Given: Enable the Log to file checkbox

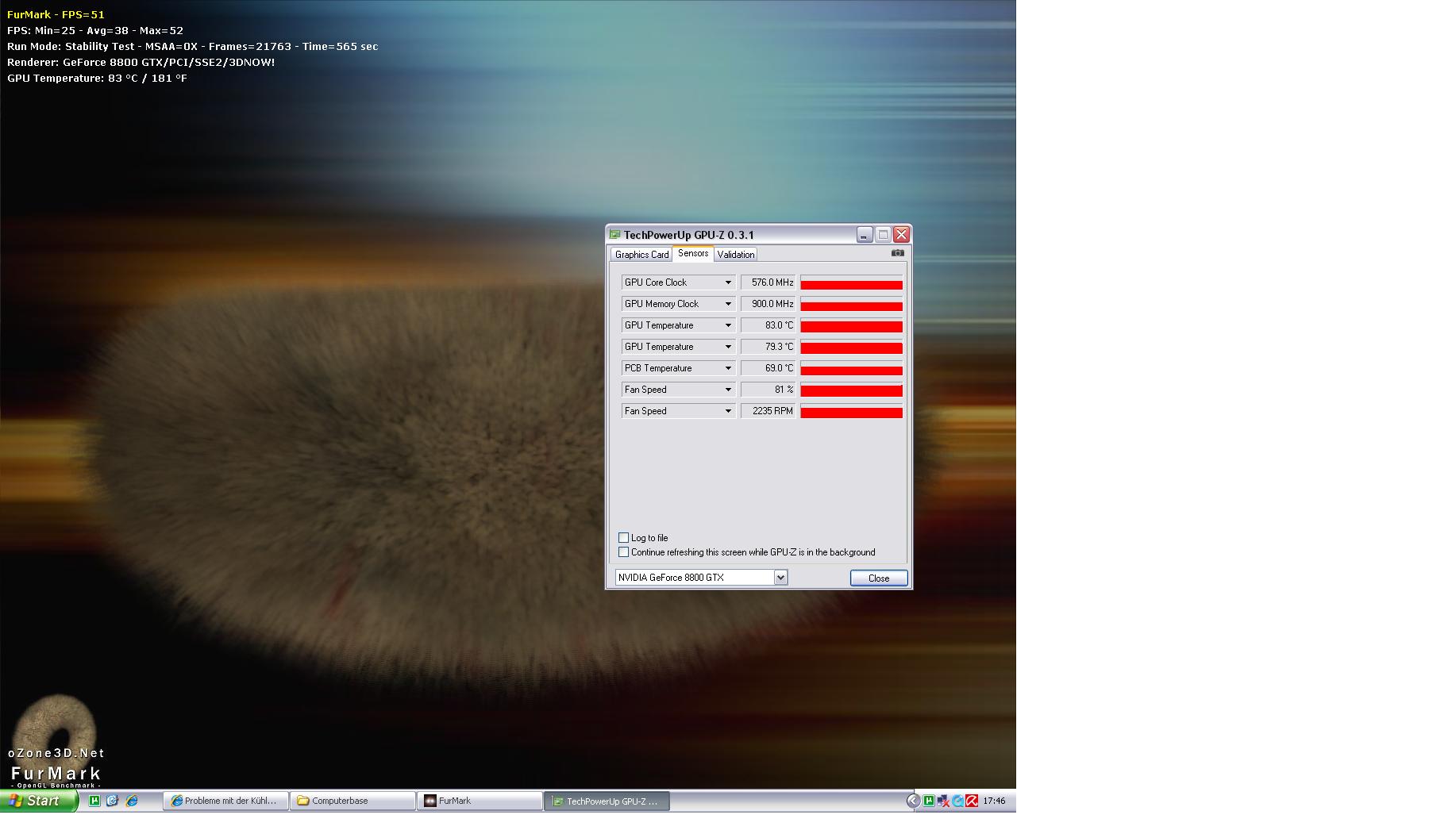Looking at the screenshot, I should [623, 538].
